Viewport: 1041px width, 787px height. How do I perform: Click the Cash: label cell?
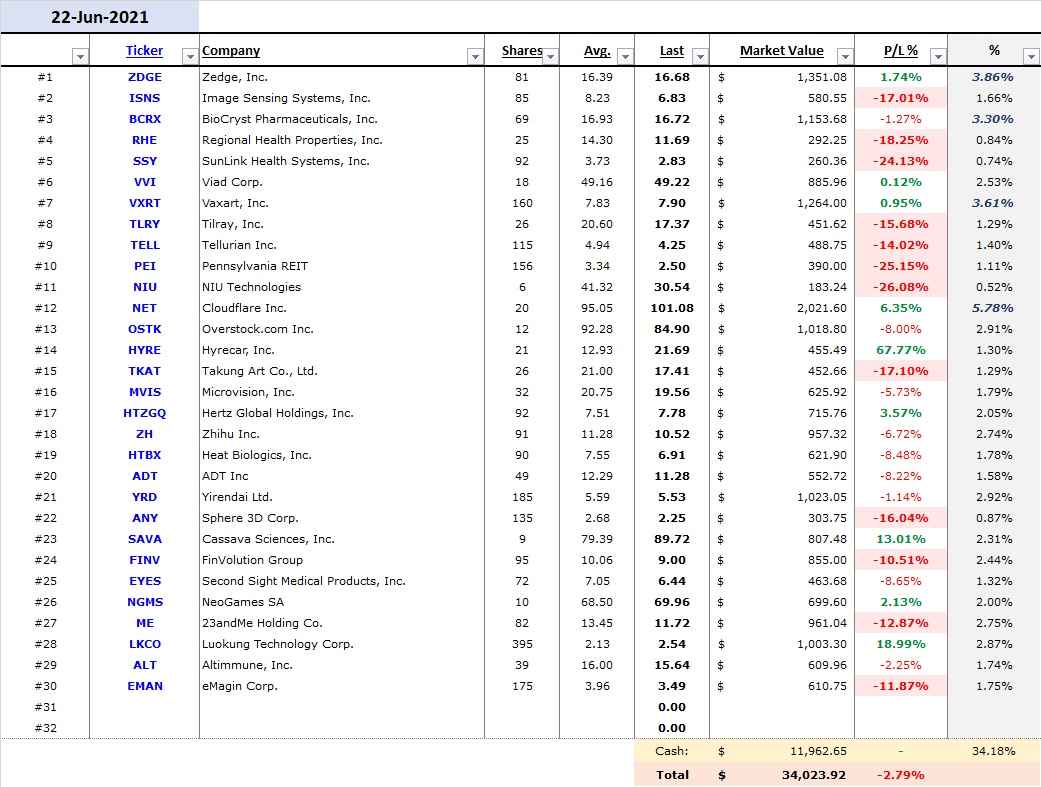coord(672,751)
